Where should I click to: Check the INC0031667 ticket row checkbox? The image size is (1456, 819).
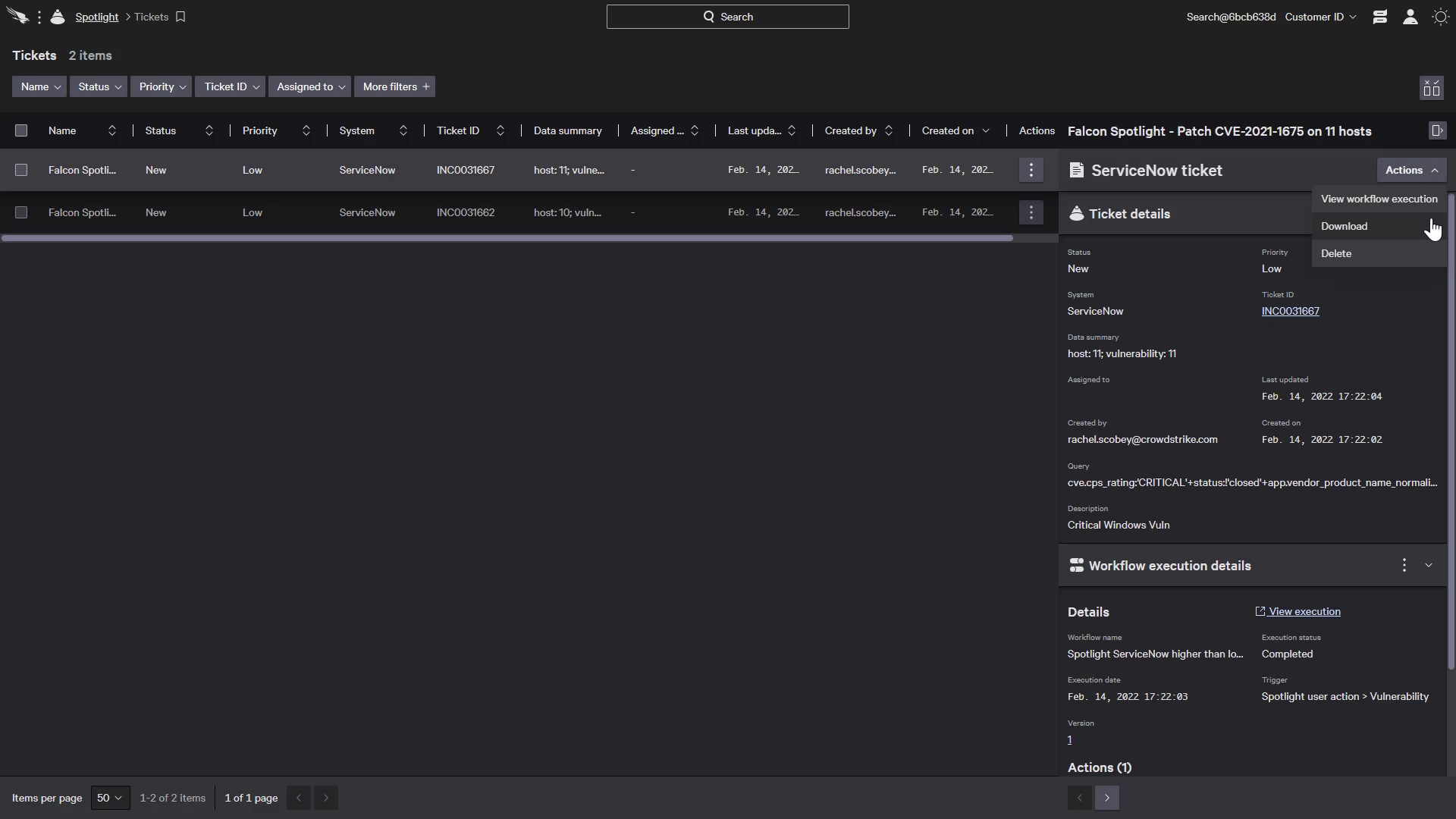[x=21, y=170]
